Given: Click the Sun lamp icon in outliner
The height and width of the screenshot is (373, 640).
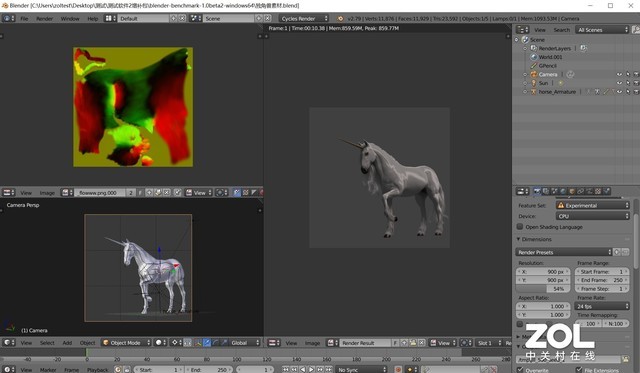Looking at the screenshot, I should [x=533, y=83].
